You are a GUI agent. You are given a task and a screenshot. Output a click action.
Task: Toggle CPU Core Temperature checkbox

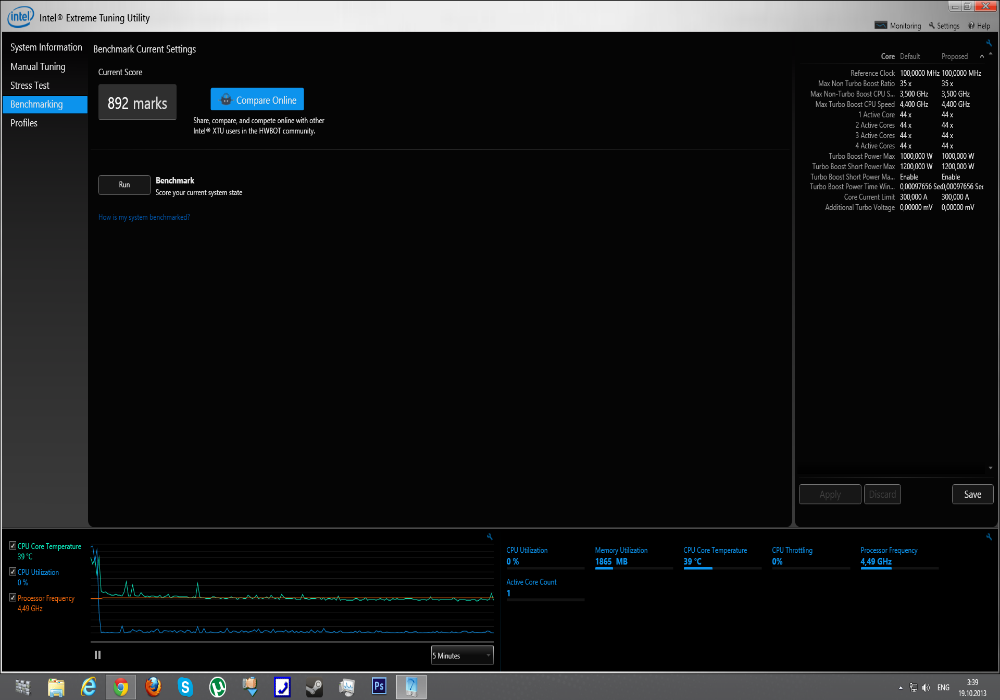pos(12,546)
